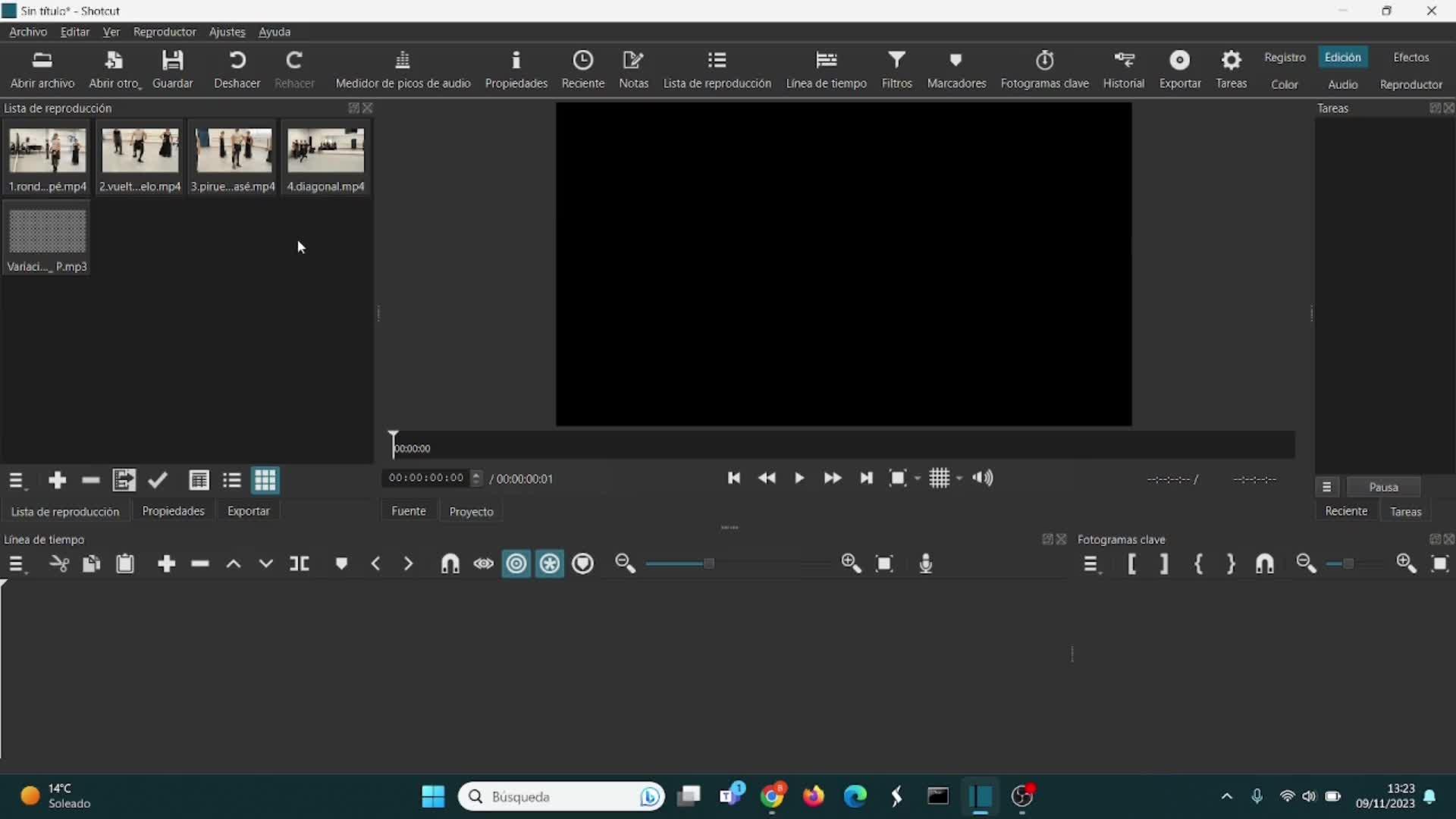This screenshot has height=819, width=1456.
Task: Open the Filtros panel
Action: click(x=896, y=69)
